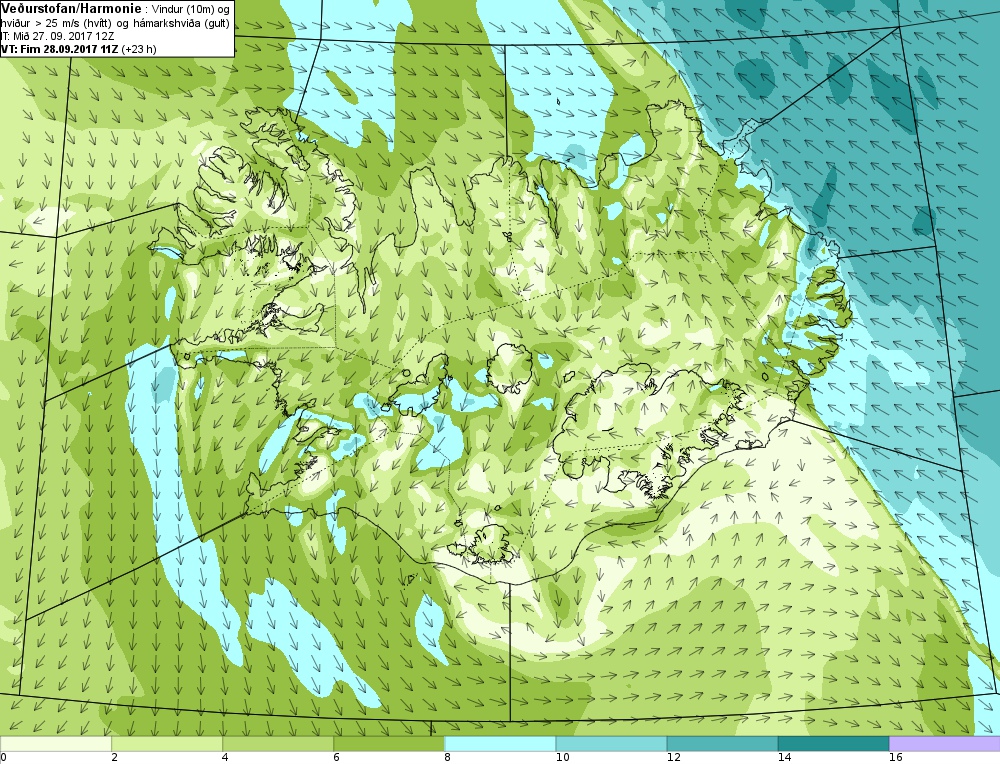Image resolution: width=1000 pixels, height=764 pixels.
Task: Click the legend scale label '14'
Action: [784, 758]
